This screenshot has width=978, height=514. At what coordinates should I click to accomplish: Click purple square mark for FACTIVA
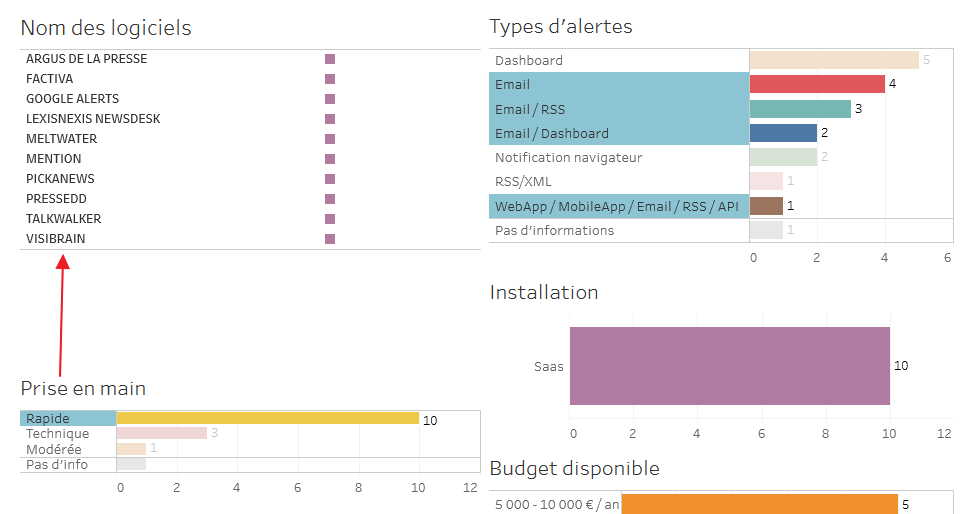tap(330, 79)
